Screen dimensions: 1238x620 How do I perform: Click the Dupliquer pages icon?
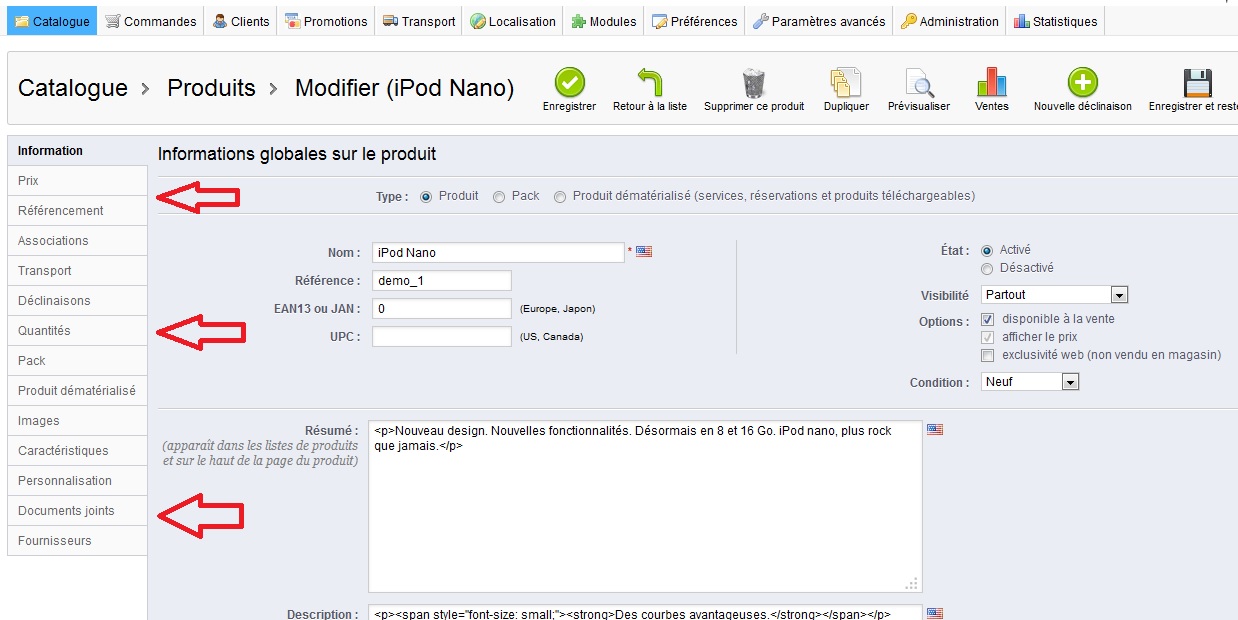846,82
